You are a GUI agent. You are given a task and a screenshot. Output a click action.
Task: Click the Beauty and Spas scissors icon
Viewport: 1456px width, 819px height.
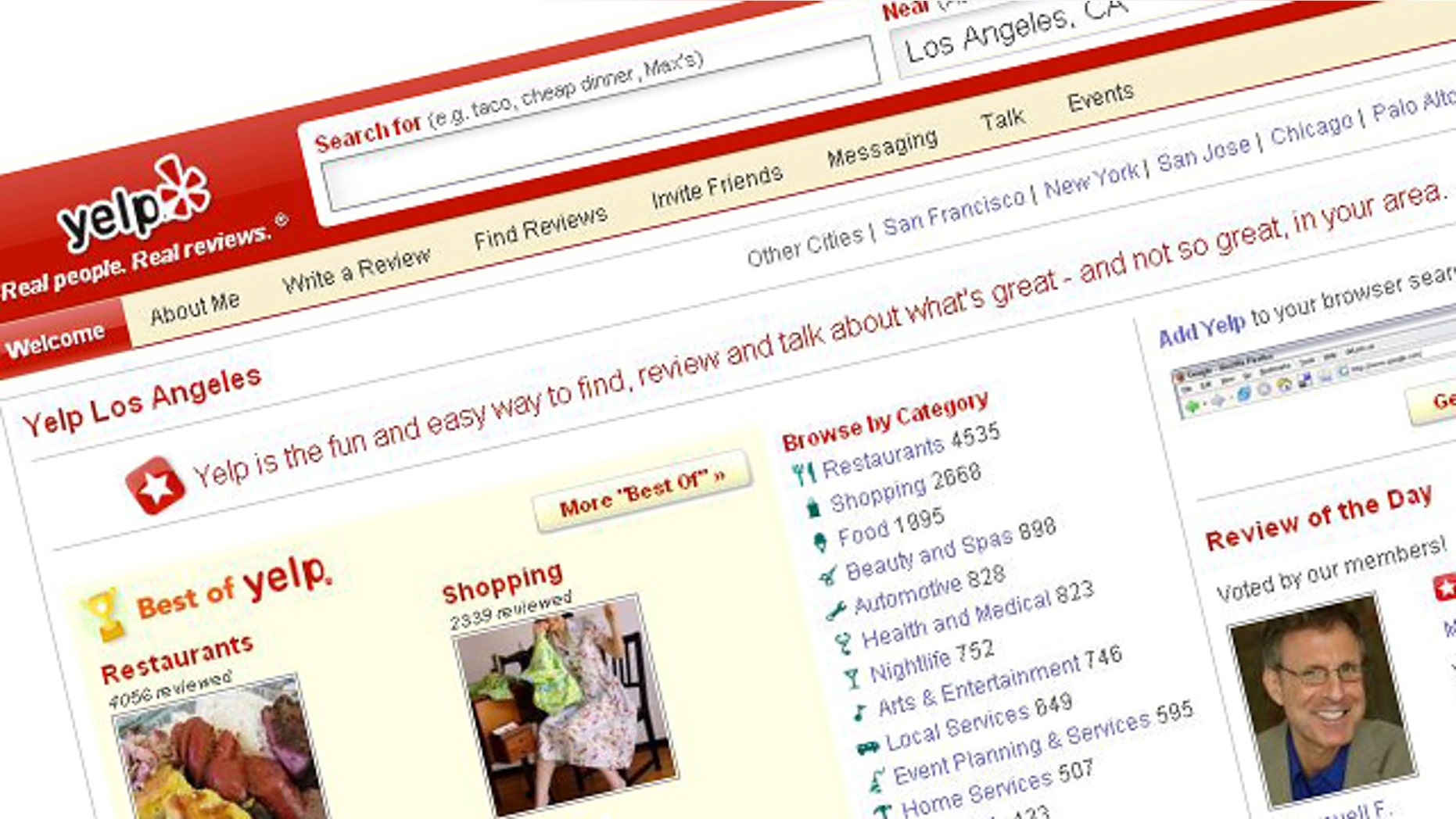coord(828,576)
